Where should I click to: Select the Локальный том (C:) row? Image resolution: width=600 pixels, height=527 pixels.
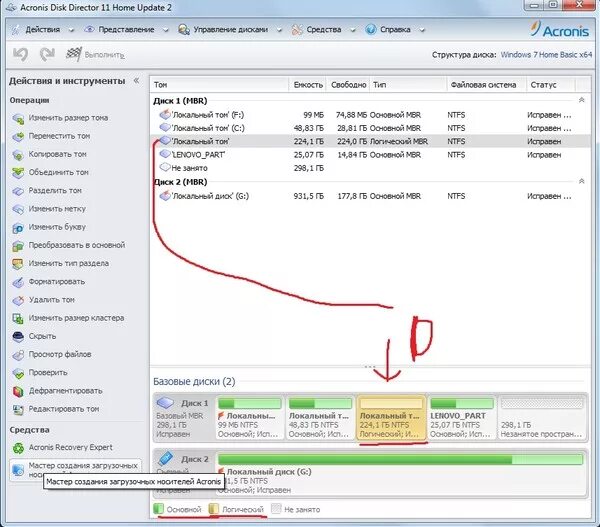[369, 128]
